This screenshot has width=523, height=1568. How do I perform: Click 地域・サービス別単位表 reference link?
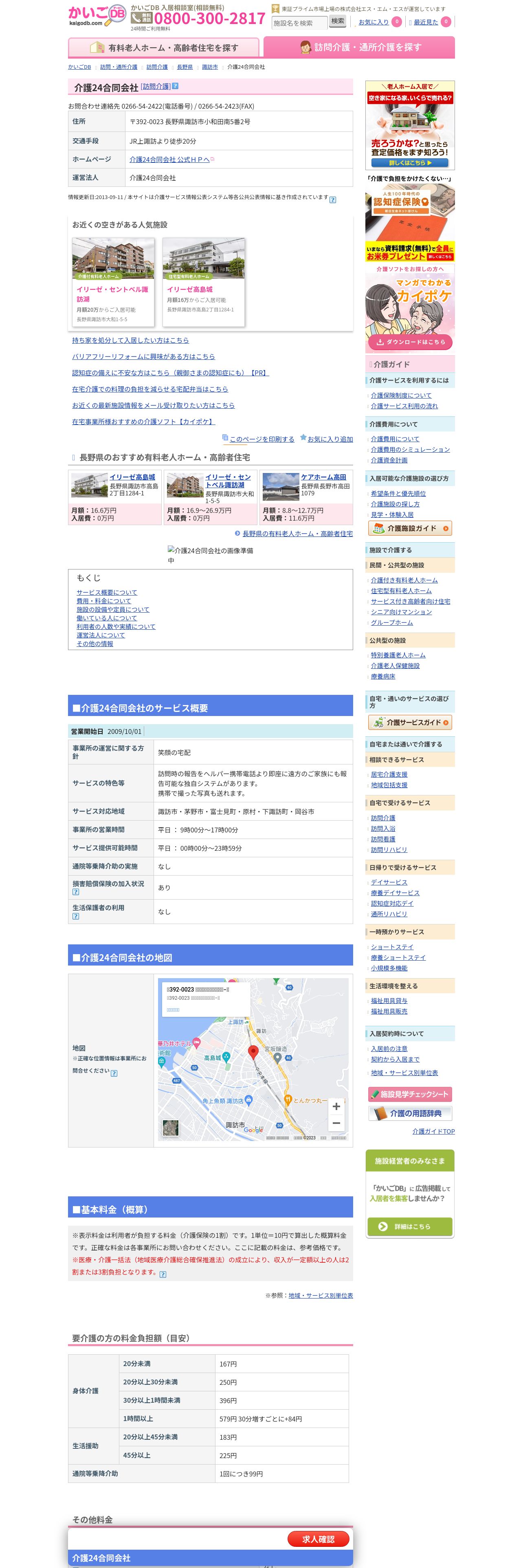[321, 1295]
